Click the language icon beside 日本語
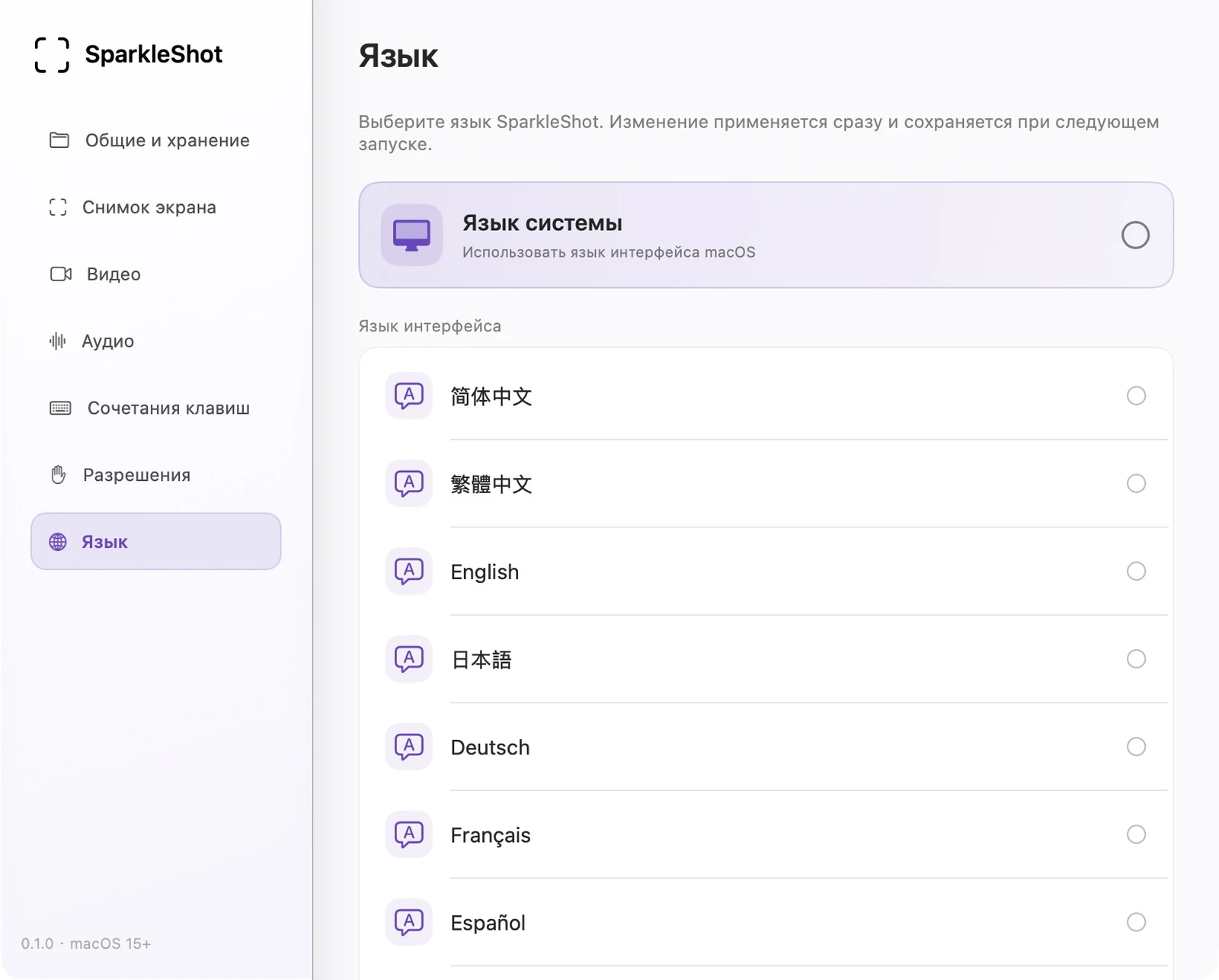This screenshot has height=980, width=1219. click(x=409, y=658)
